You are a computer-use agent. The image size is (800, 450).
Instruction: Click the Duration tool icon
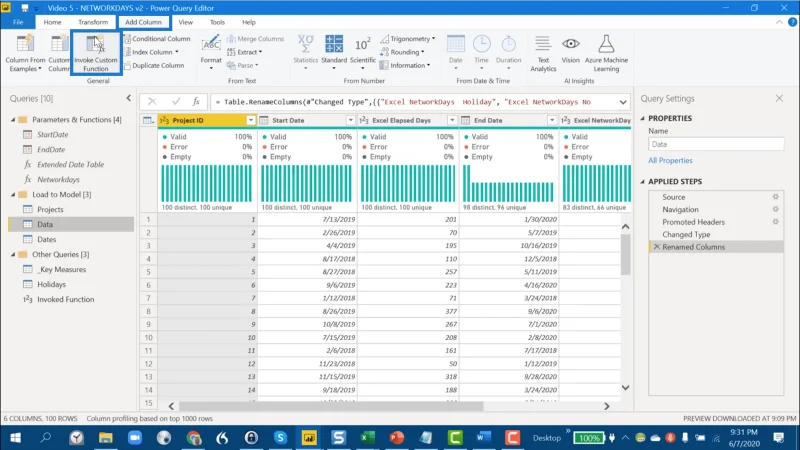pos(508,44)
